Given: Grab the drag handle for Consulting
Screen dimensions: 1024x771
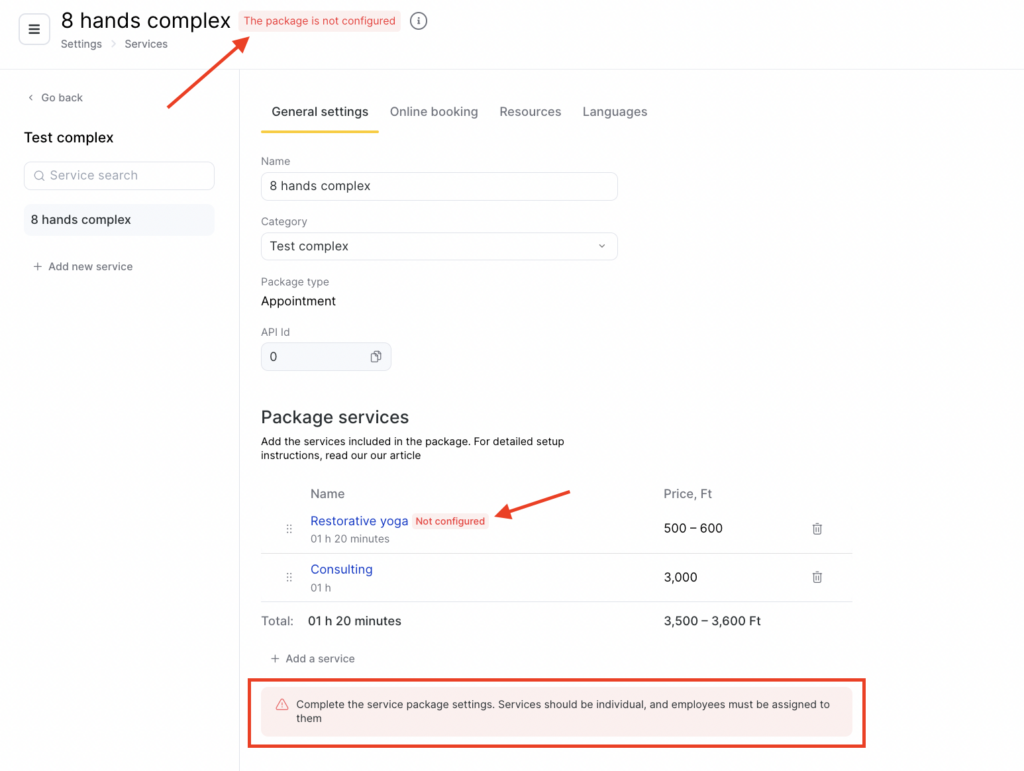Looking at the screenshot, I should coord(289,577).
